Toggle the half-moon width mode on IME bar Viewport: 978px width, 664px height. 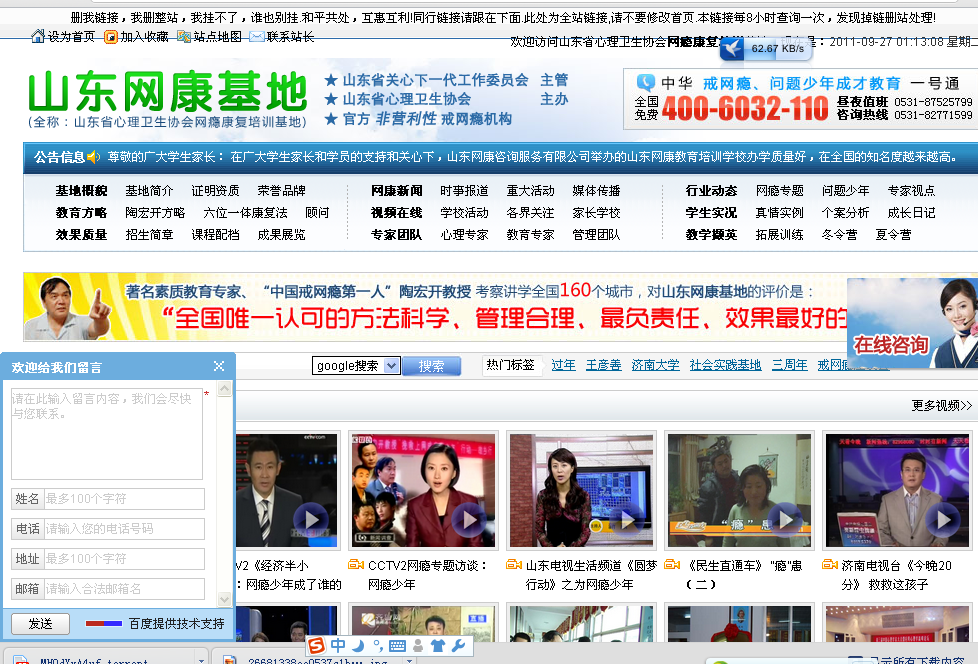point(358,646)
